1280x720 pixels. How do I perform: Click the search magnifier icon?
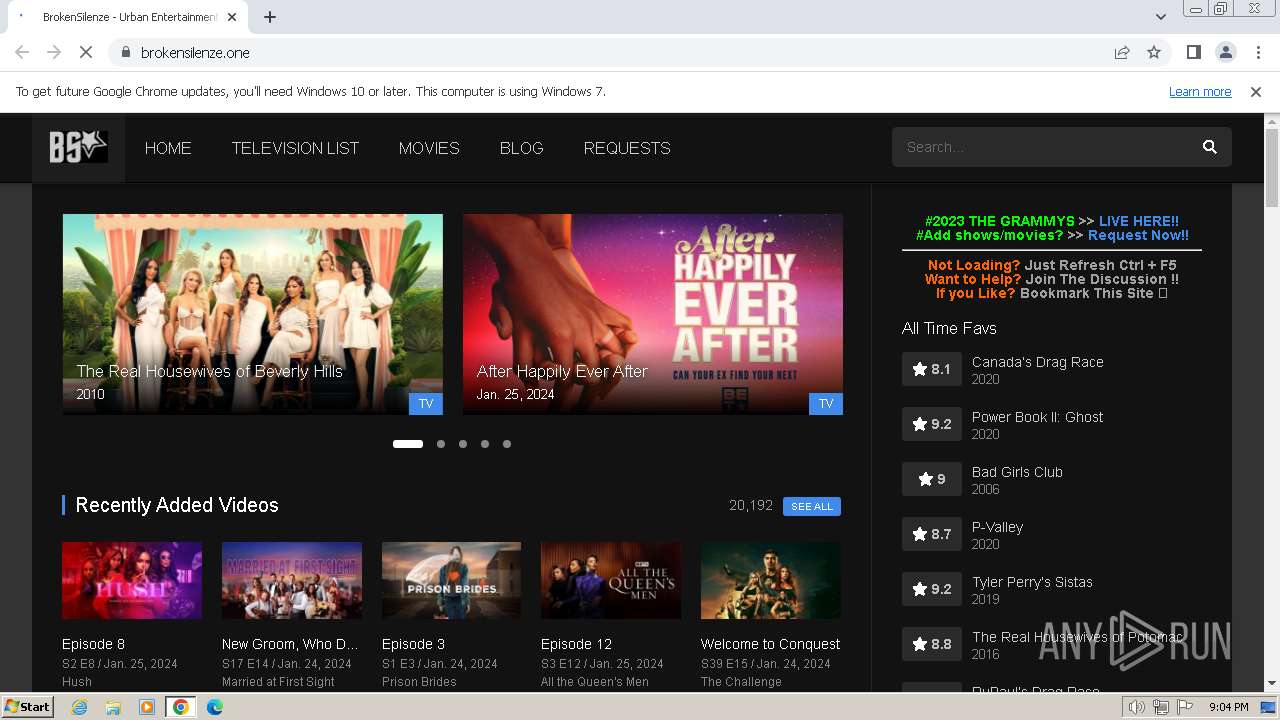click(1209, 147)
